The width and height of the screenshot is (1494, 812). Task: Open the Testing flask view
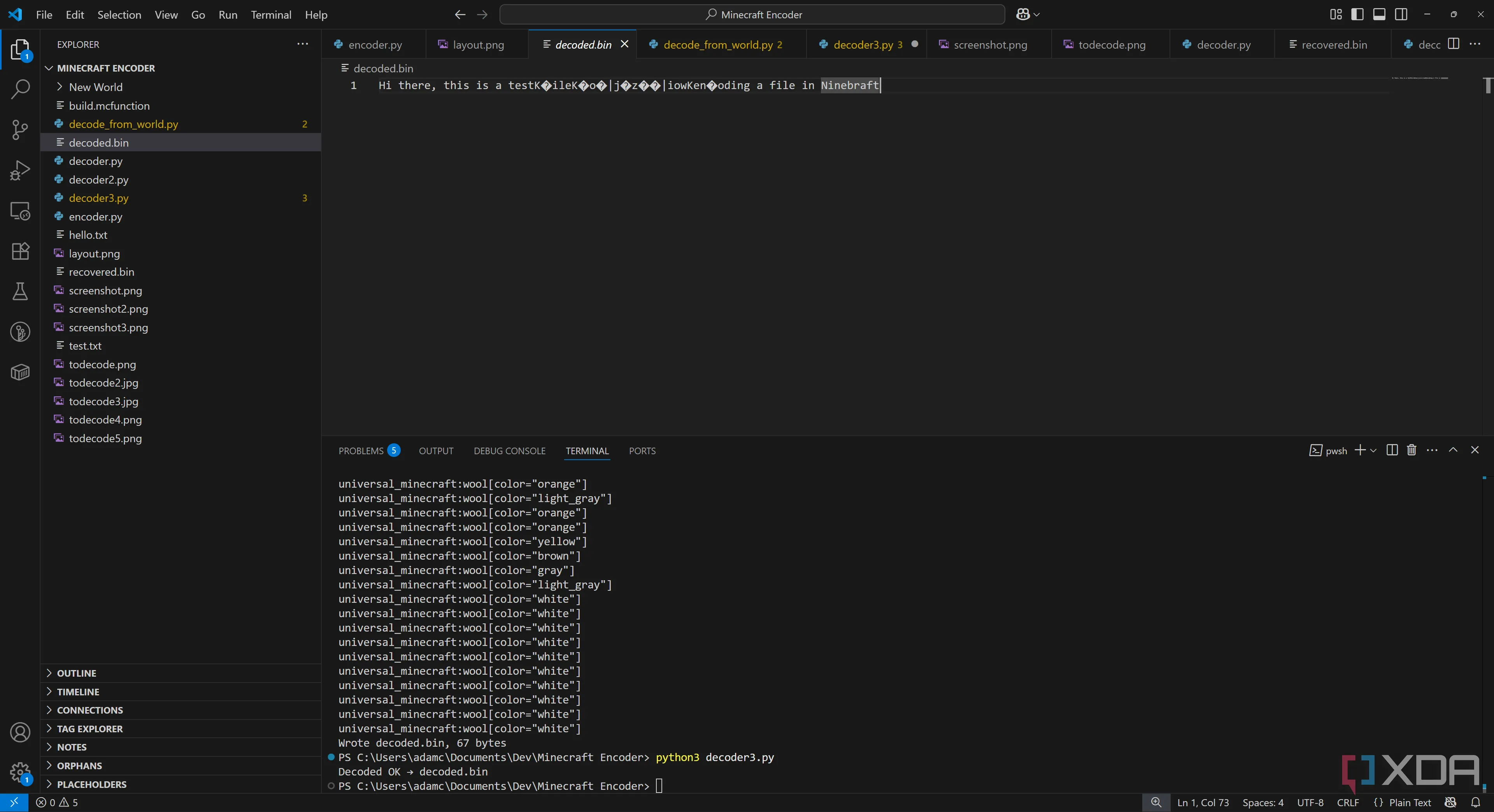20,291
